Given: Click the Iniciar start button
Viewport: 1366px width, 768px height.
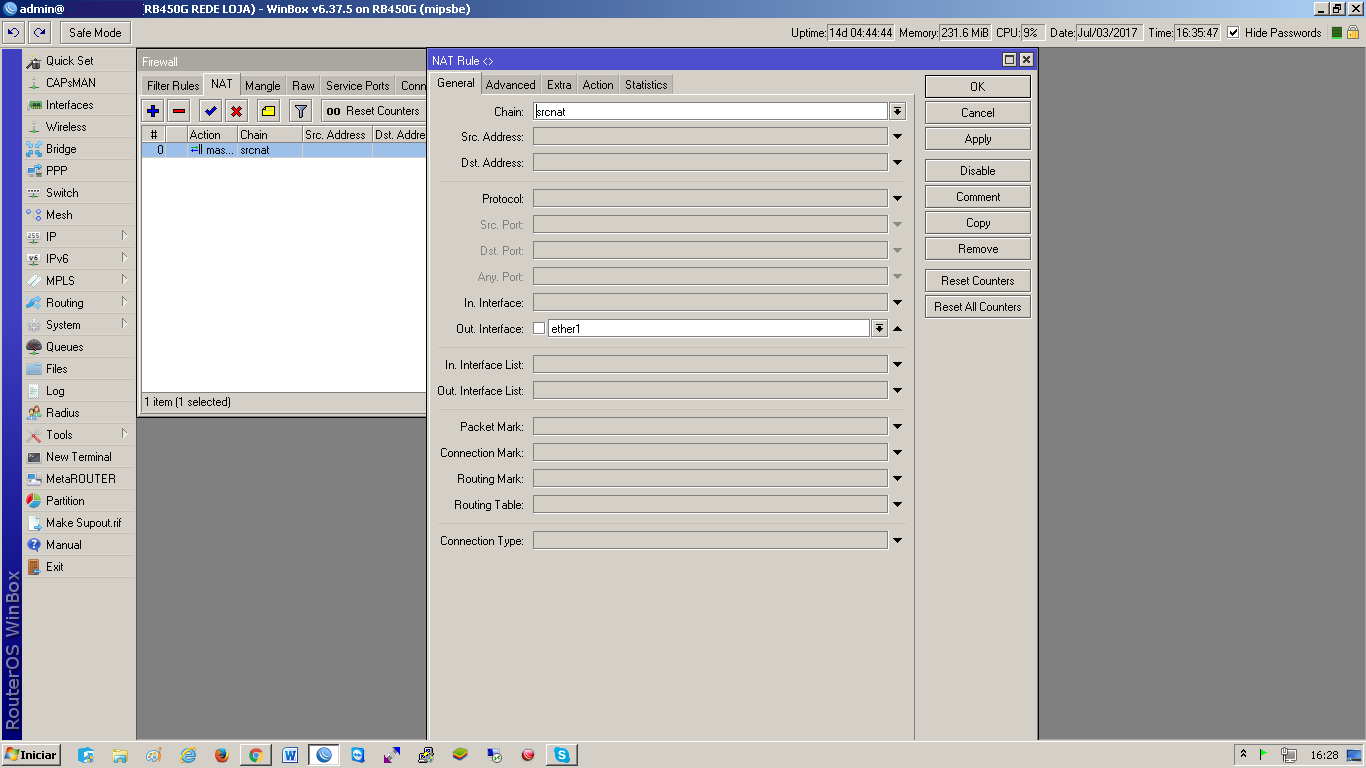Looking at the screenshot, I should (31, 755).
